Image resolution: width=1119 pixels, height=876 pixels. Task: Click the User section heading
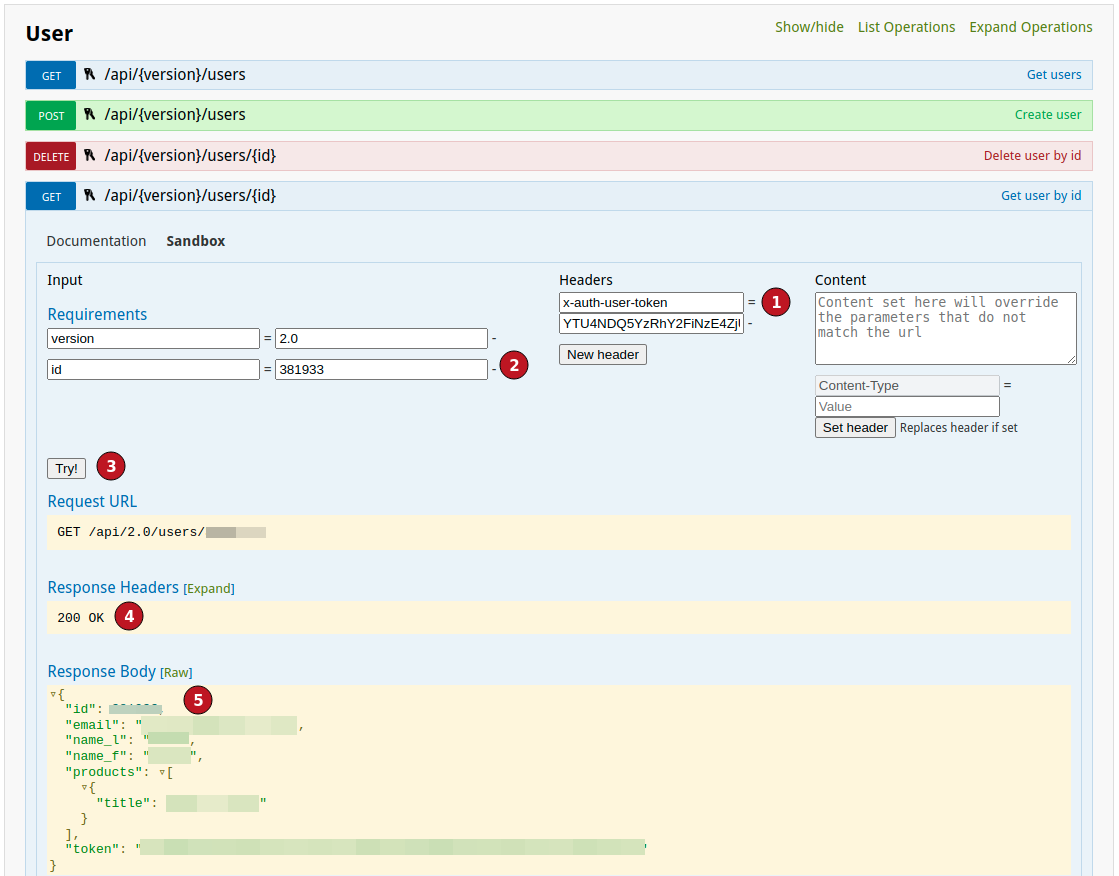(x=49, y=34)
